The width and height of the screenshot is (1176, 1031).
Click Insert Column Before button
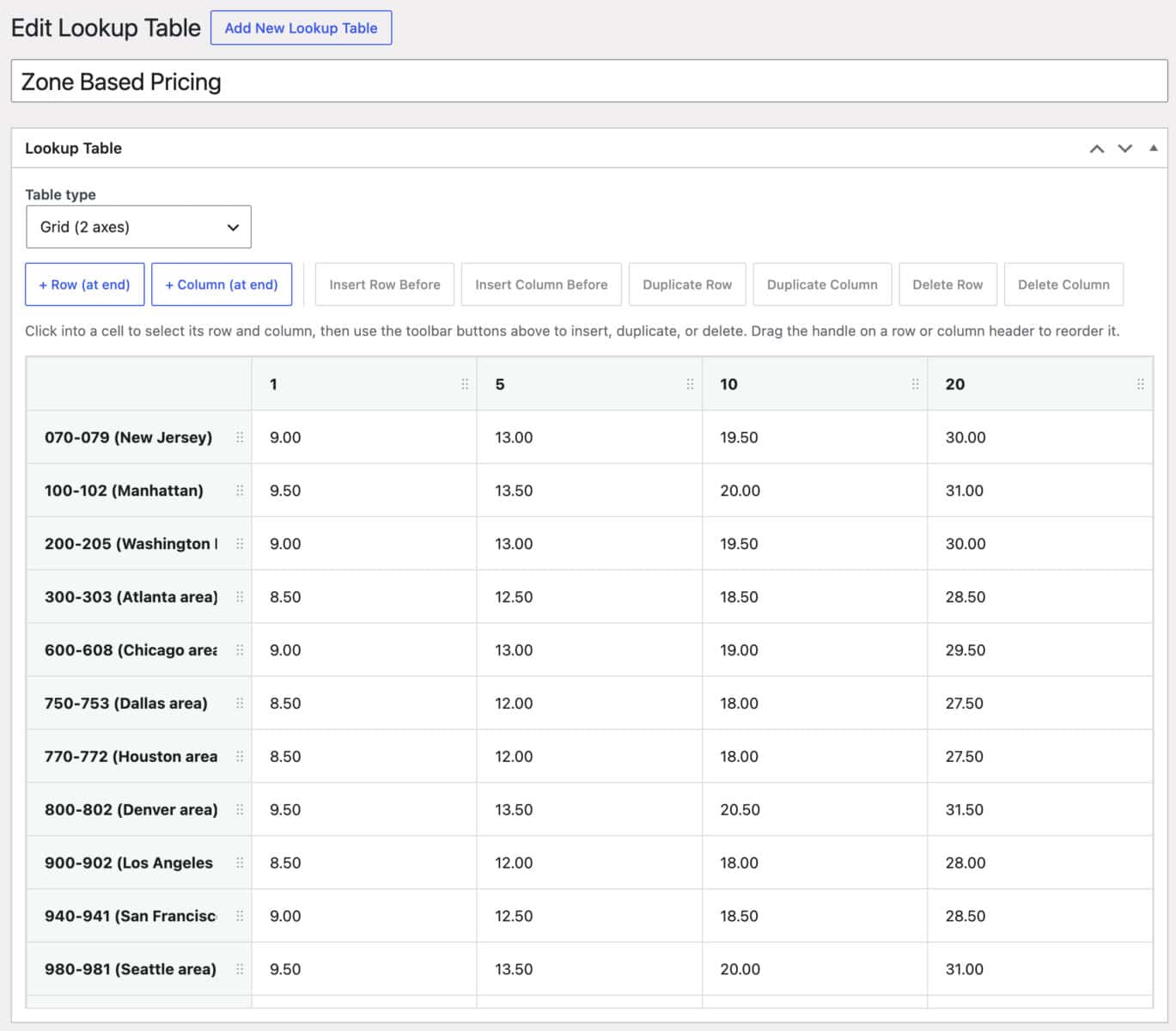(x=541, y=284)
